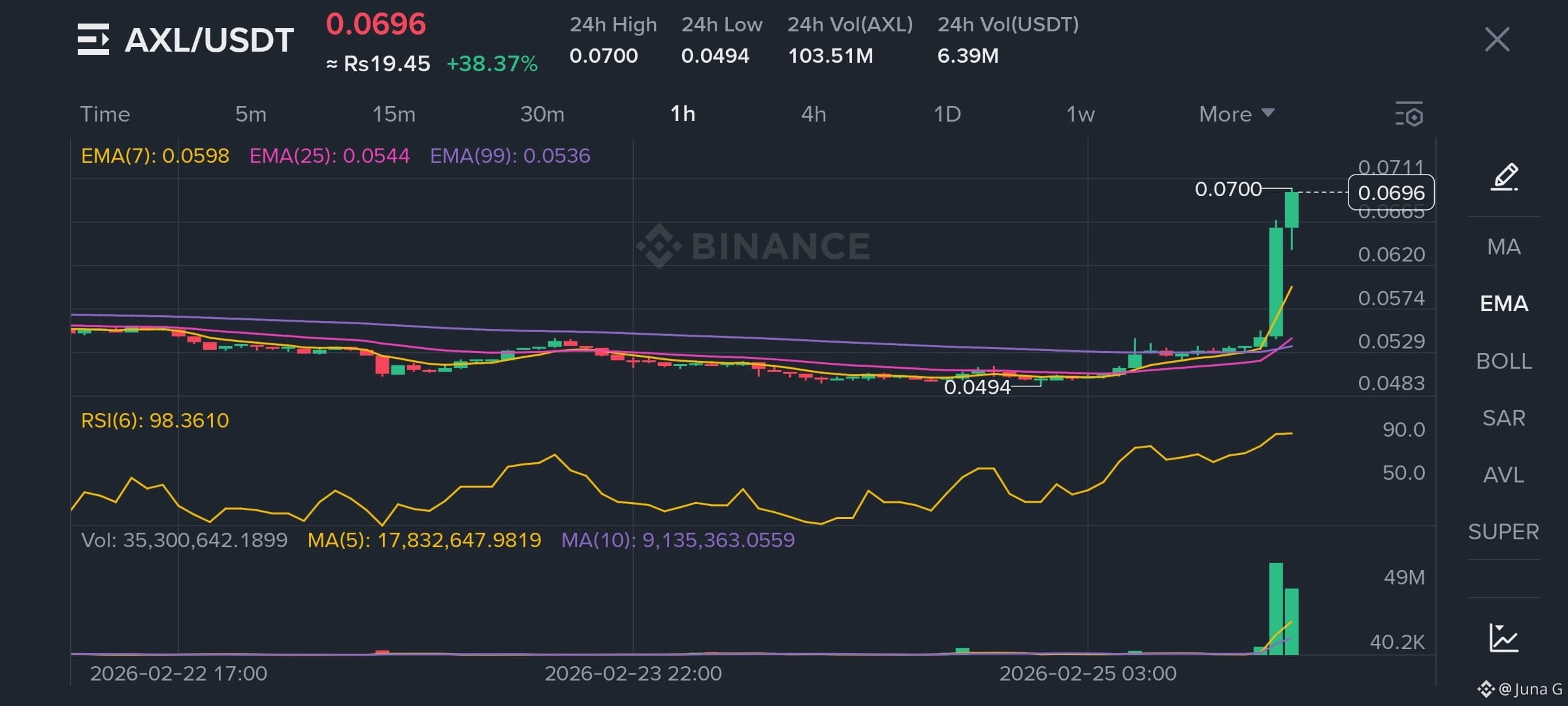Click the 0.0620 price axis label

1391,254
